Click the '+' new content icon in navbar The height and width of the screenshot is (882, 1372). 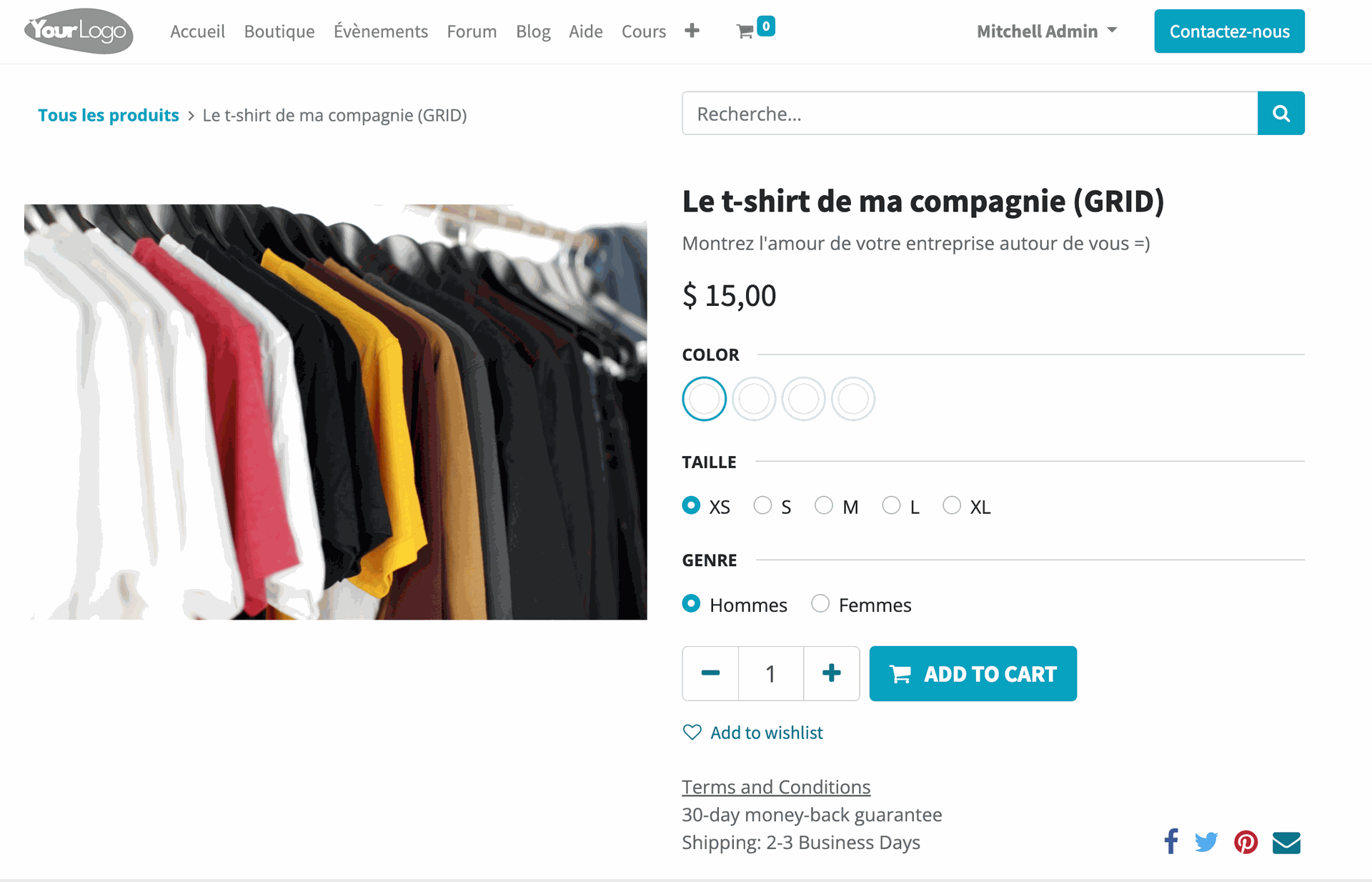(691, 31)
